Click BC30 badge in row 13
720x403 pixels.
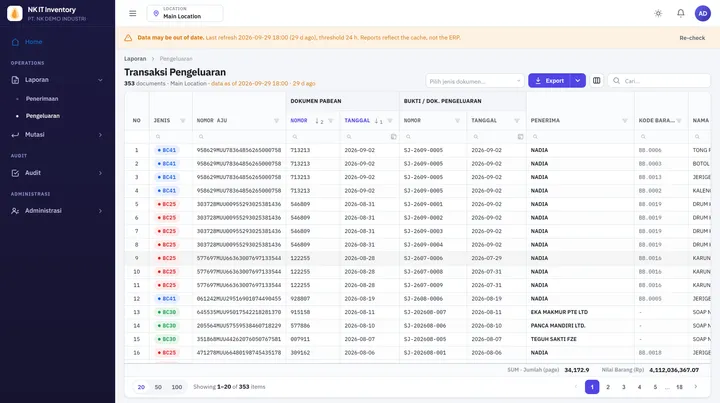[x=167, y=312]
